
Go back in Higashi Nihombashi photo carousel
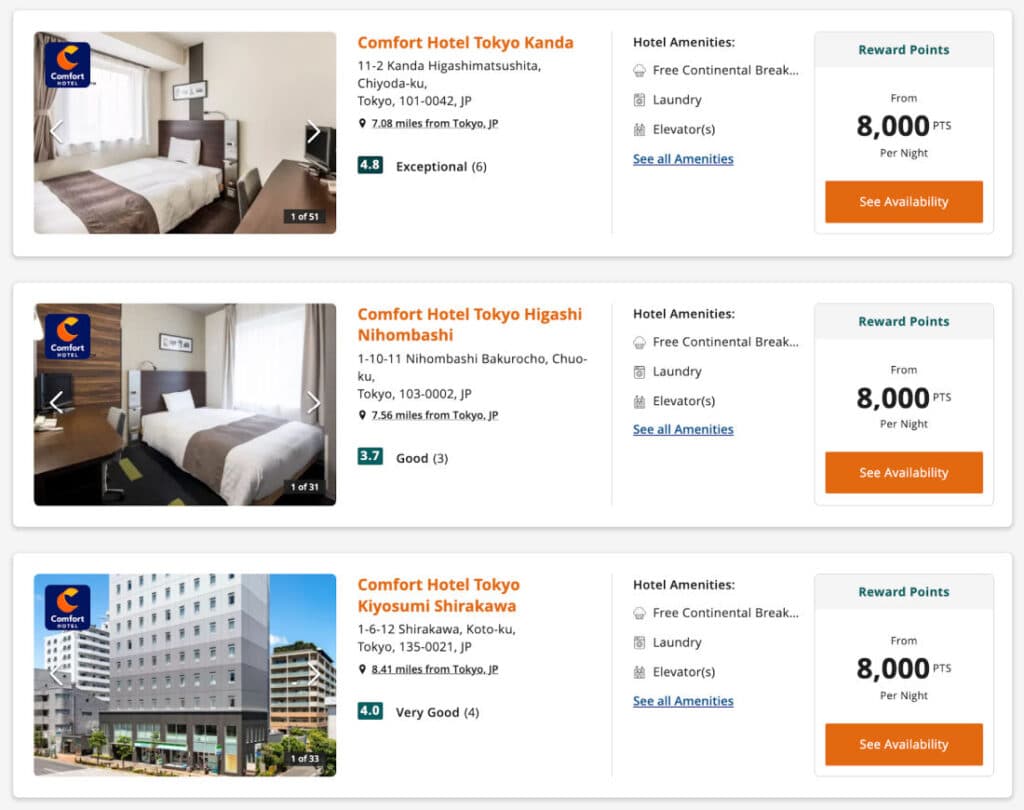point(57,403)
